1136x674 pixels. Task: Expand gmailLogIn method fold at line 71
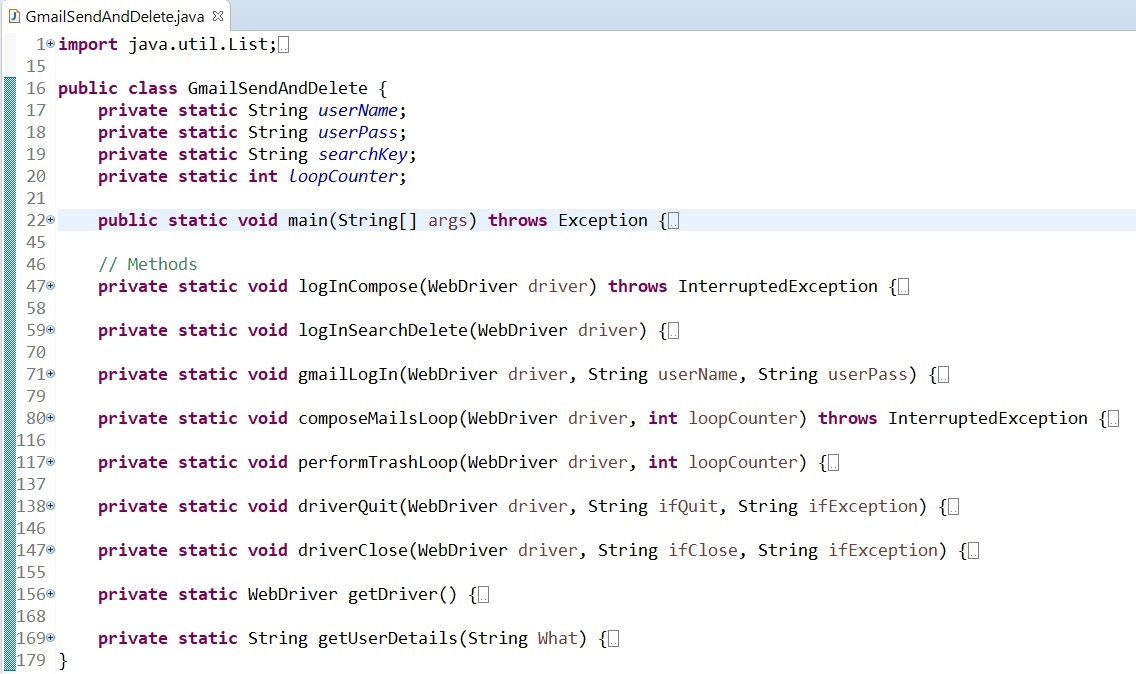pyautogui.click(x=50, y=374)
